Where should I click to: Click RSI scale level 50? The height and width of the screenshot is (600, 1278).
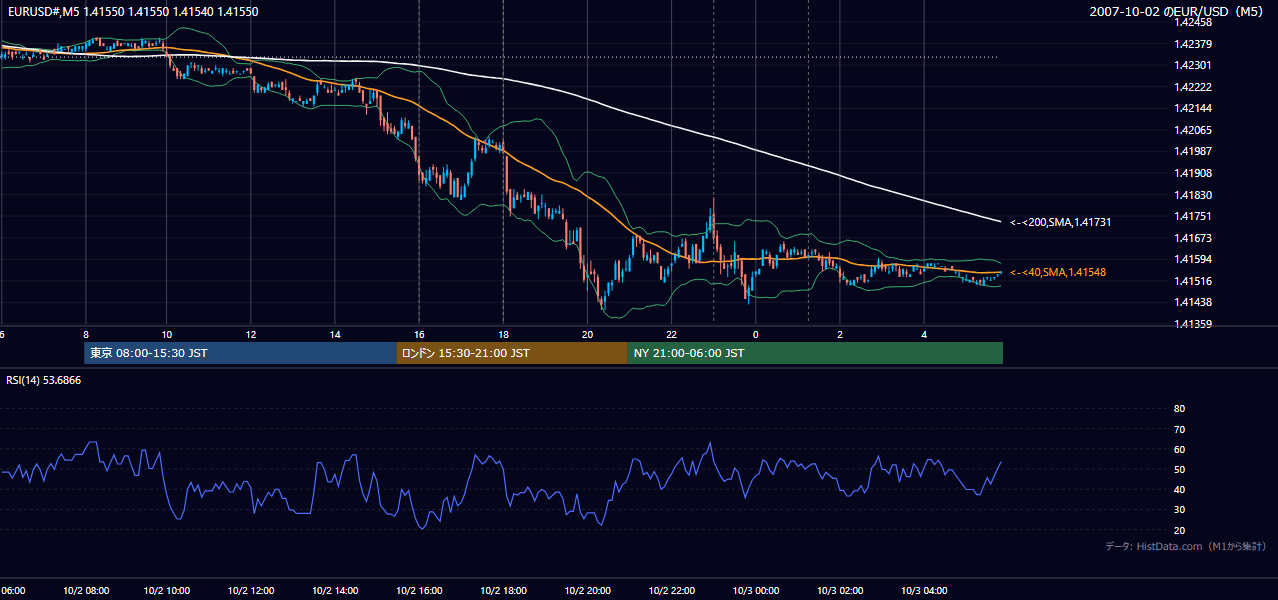[1179, 469]
